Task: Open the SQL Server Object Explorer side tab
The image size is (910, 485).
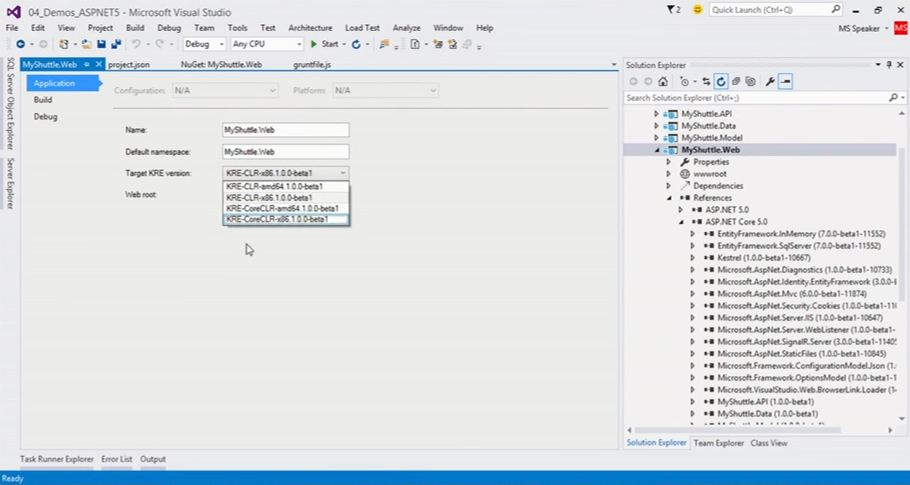Action: click(x=9, y=103)
